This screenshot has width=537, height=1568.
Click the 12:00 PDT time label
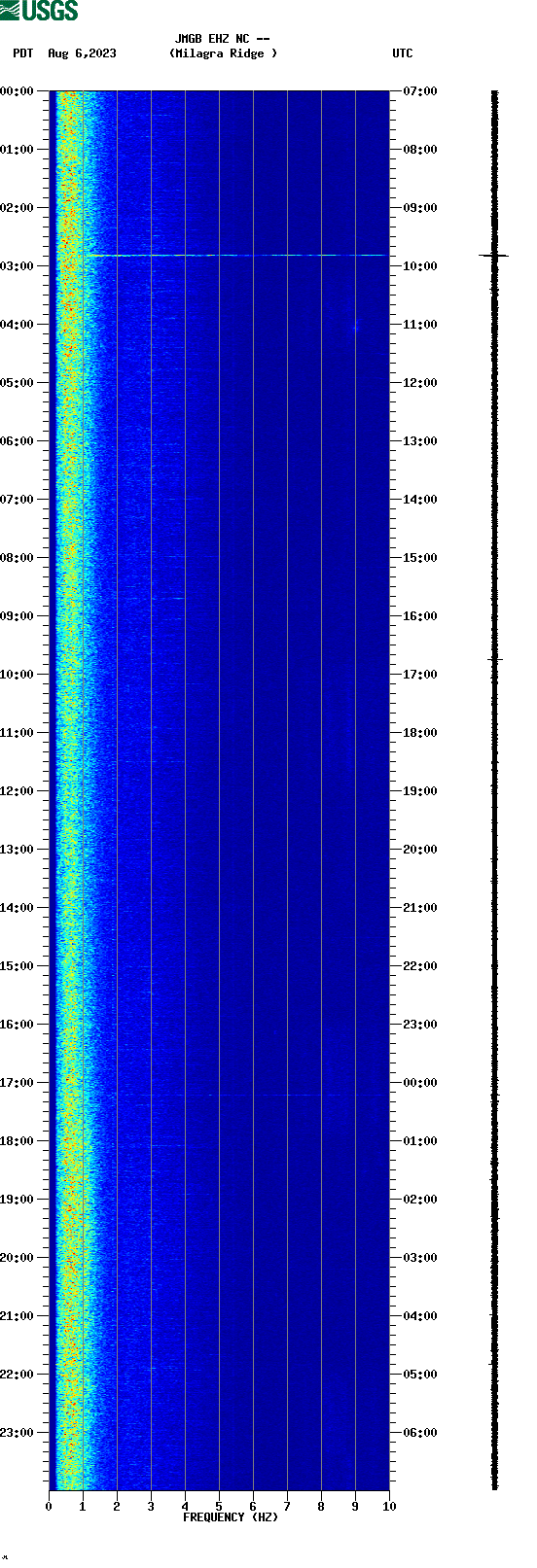[x=18, y=791]
